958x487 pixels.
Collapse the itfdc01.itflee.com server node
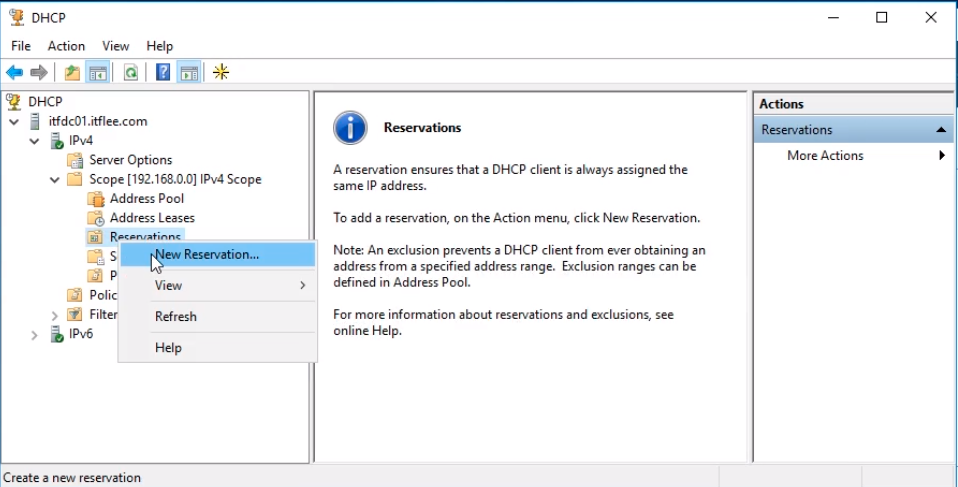click(14, 122)
